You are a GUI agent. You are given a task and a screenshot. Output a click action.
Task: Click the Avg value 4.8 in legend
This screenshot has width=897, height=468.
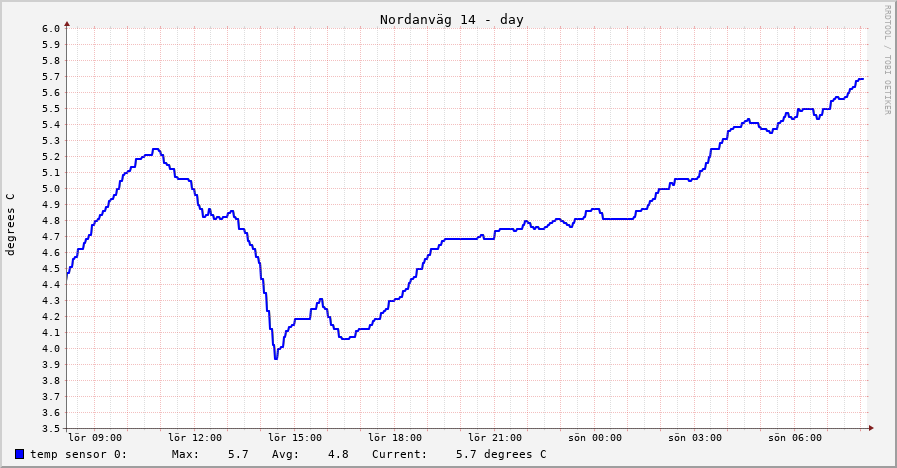click(x=338, y=454)
